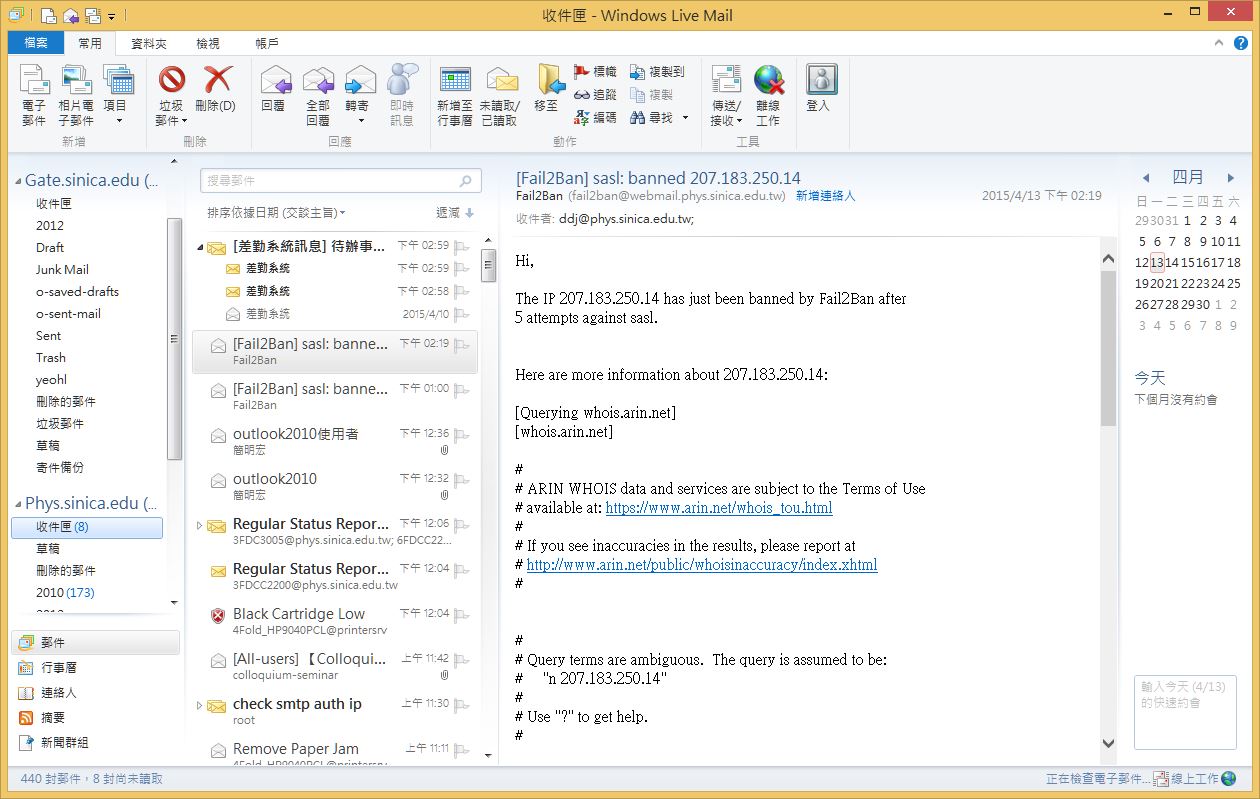
Task: Open the 項目 new items dropdown
Action: pyautogui.click(x=117, y=95)
